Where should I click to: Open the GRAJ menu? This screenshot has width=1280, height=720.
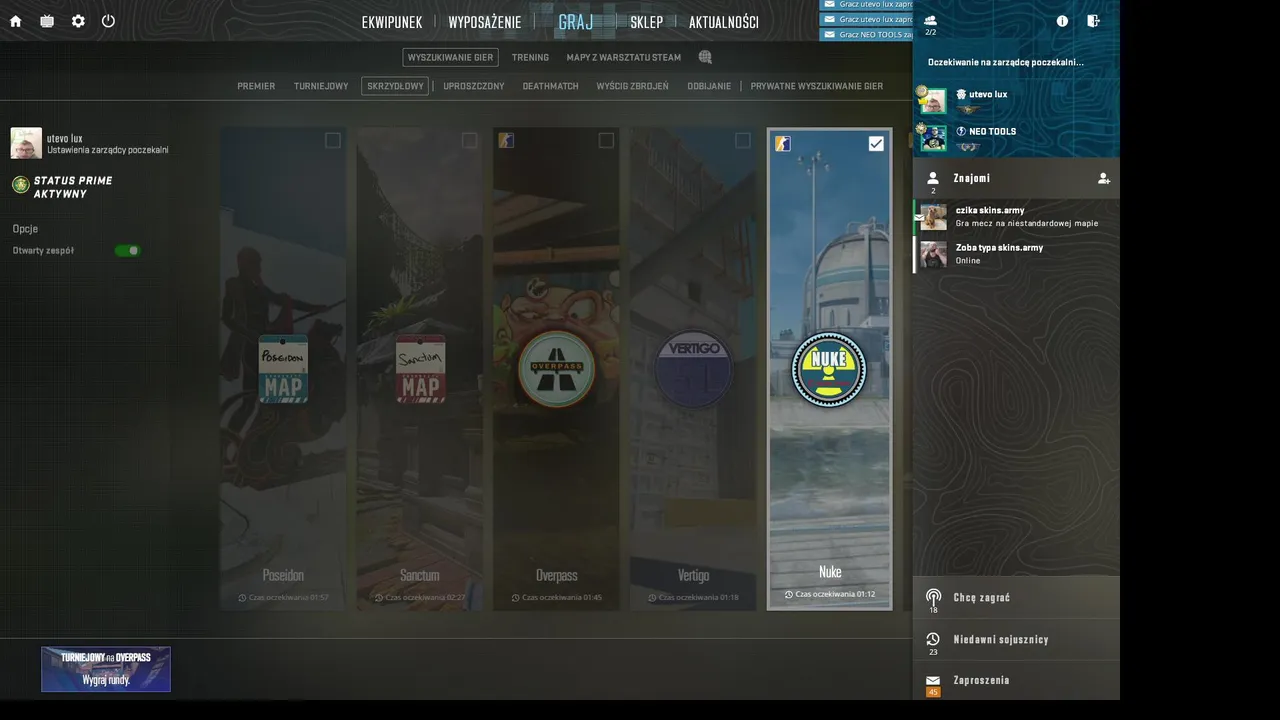tap(576, 22)
